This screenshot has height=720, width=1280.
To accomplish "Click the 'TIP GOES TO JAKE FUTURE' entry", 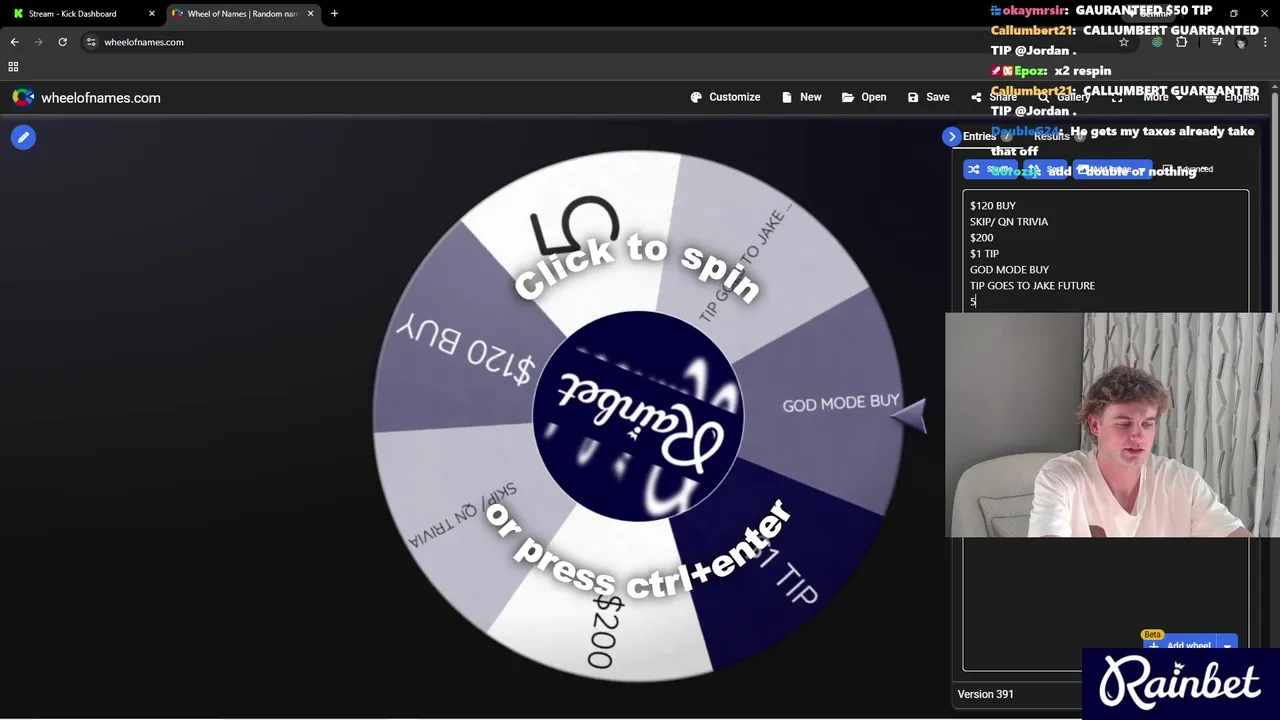I will coord(1032,285).
